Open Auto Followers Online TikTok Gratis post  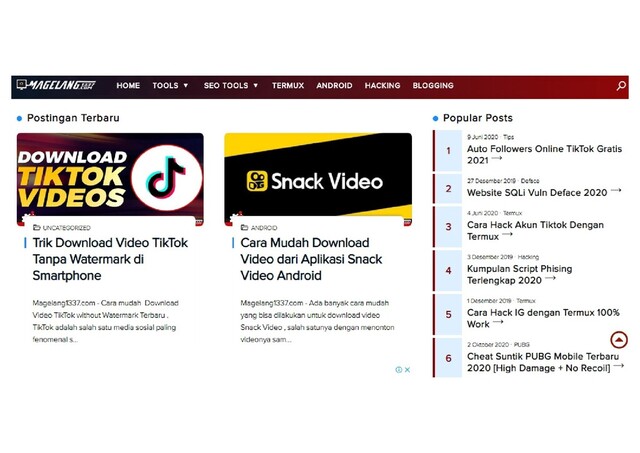coord(544,154)
